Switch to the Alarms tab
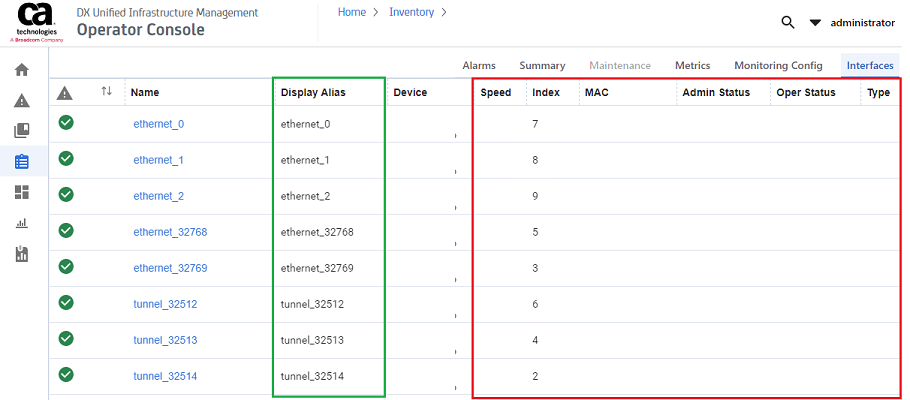 (479, 66)
